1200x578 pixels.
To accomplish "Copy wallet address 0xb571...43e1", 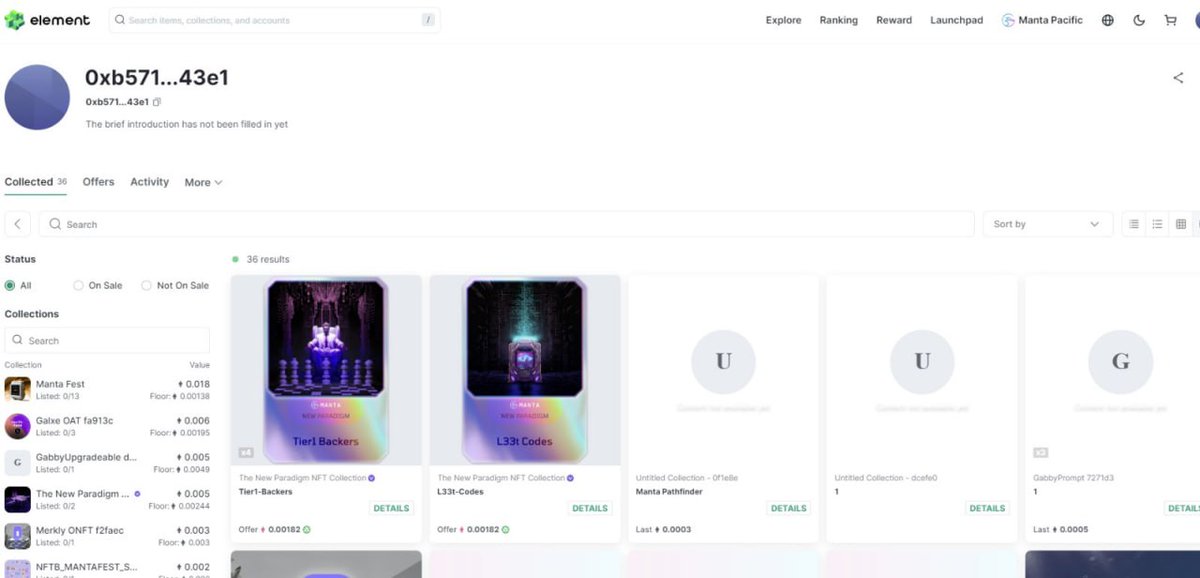I will [157, 102].
